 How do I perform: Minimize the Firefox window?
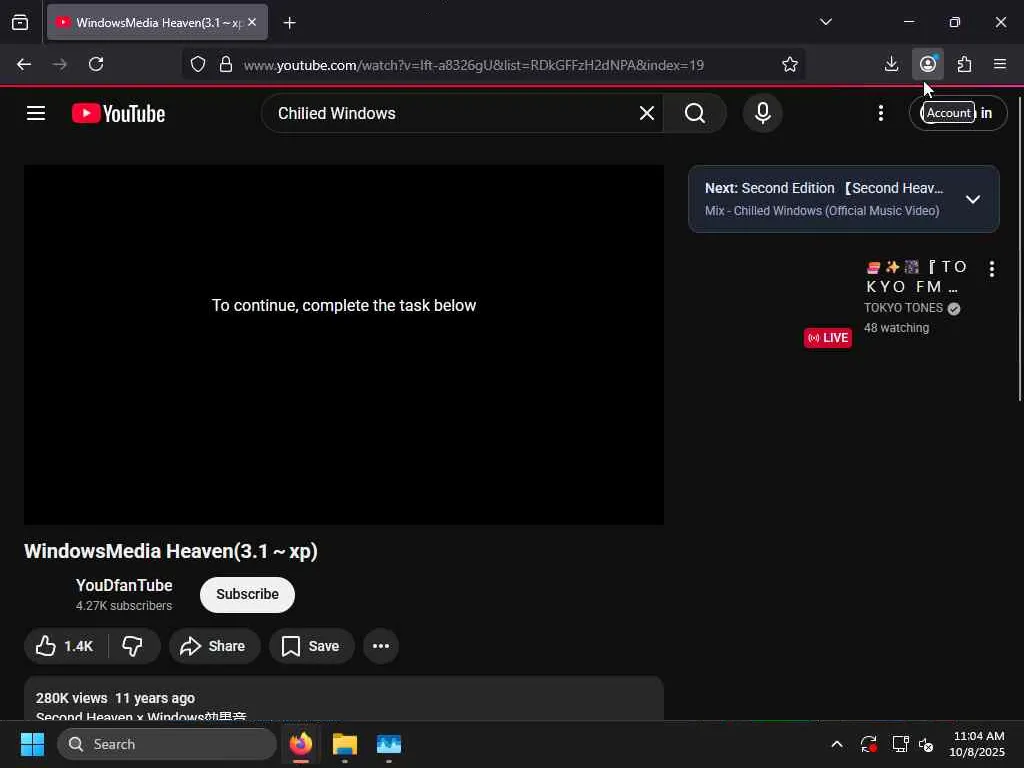pos(908,22)
